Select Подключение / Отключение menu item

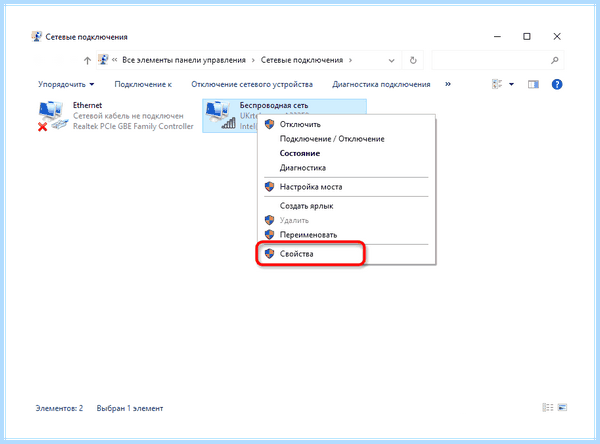pyautogui.click(x=346, y=139)
